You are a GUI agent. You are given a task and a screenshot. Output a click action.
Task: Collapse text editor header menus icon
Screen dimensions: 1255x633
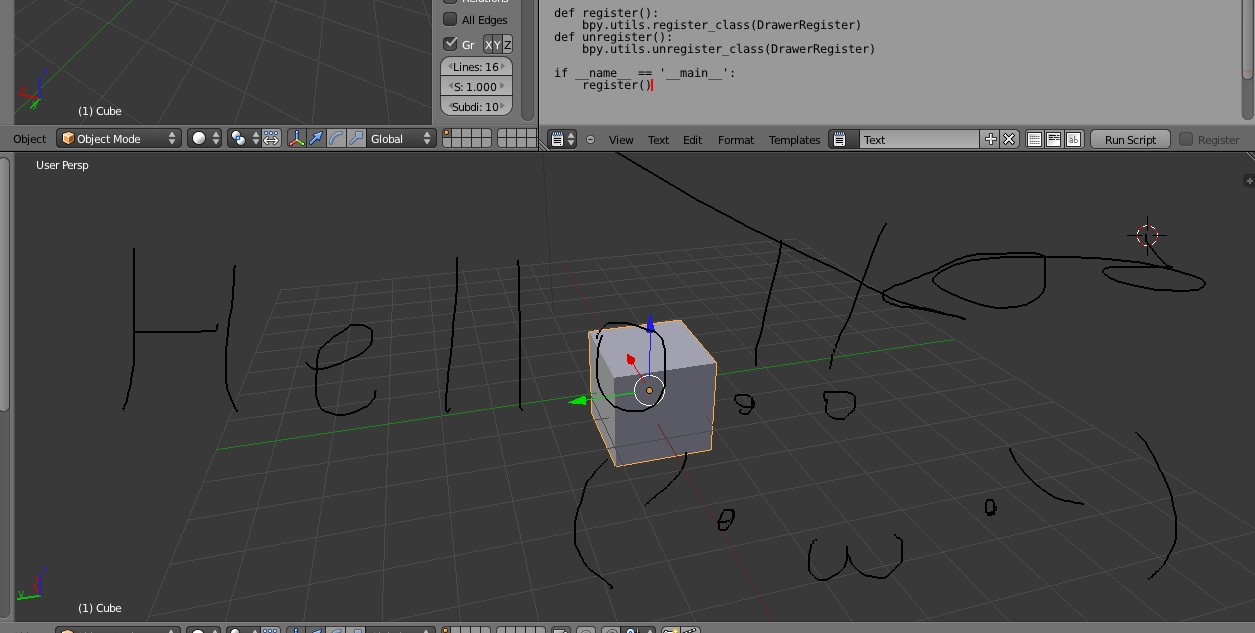(590, 140)
